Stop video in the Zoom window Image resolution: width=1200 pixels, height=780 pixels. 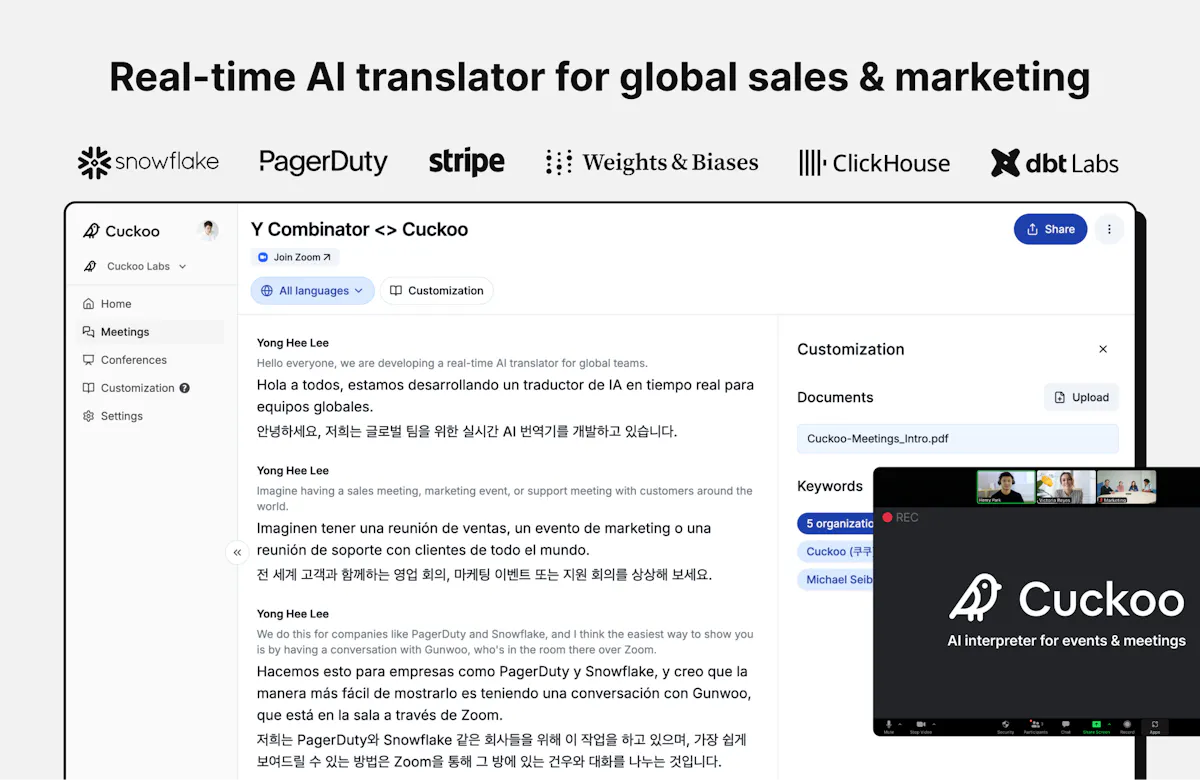click(921, 726)
